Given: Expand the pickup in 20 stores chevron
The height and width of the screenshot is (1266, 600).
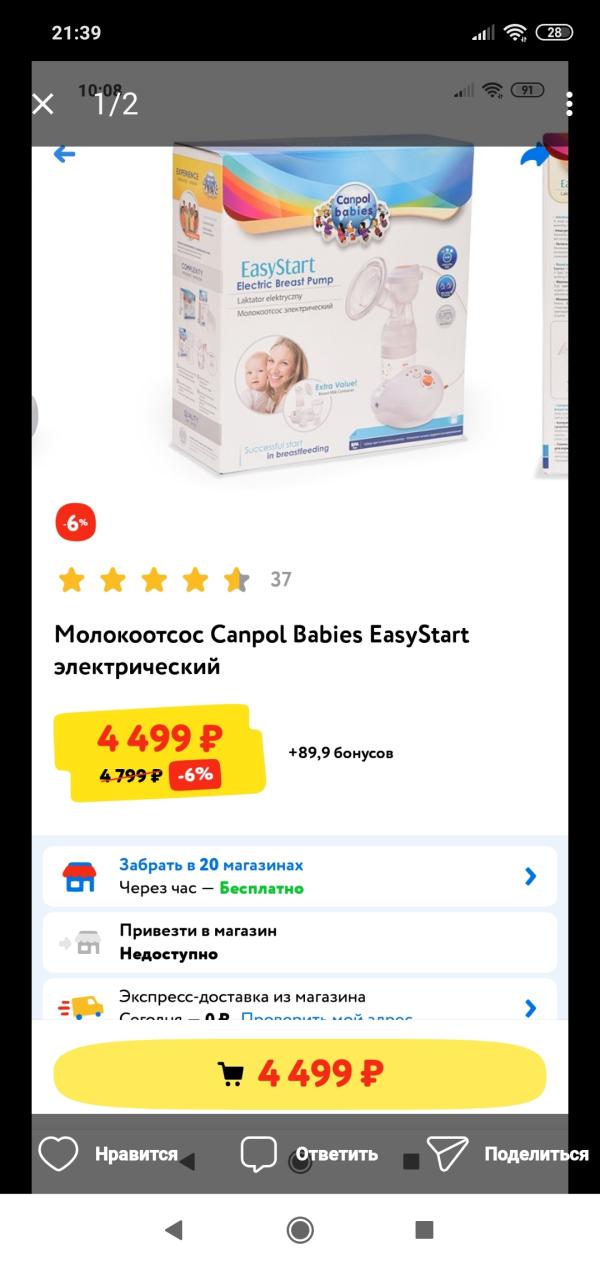Looking at the screenshot, I should (531, 876).
